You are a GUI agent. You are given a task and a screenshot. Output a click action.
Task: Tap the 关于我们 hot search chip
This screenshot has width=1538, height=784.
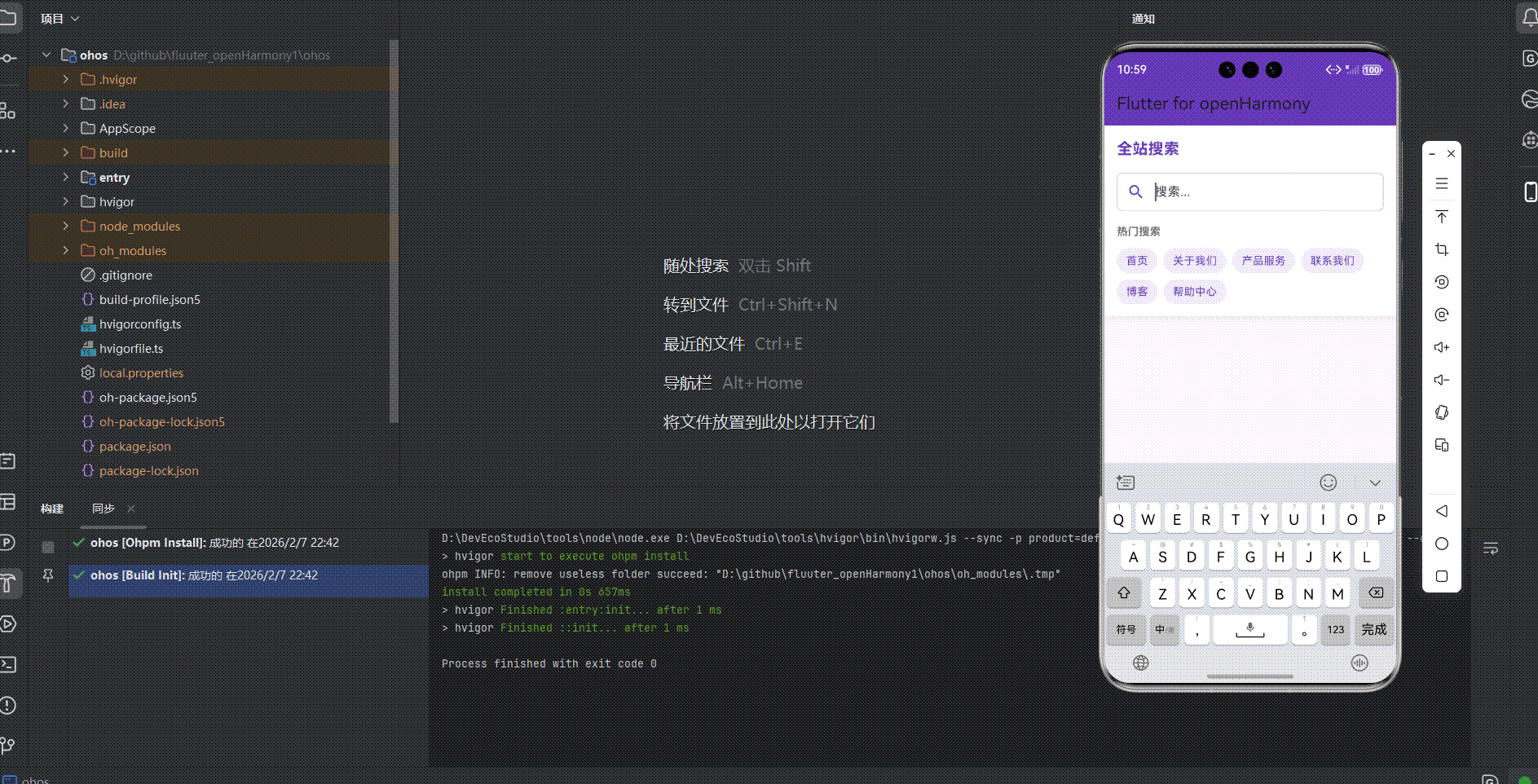coord(1195,261)
